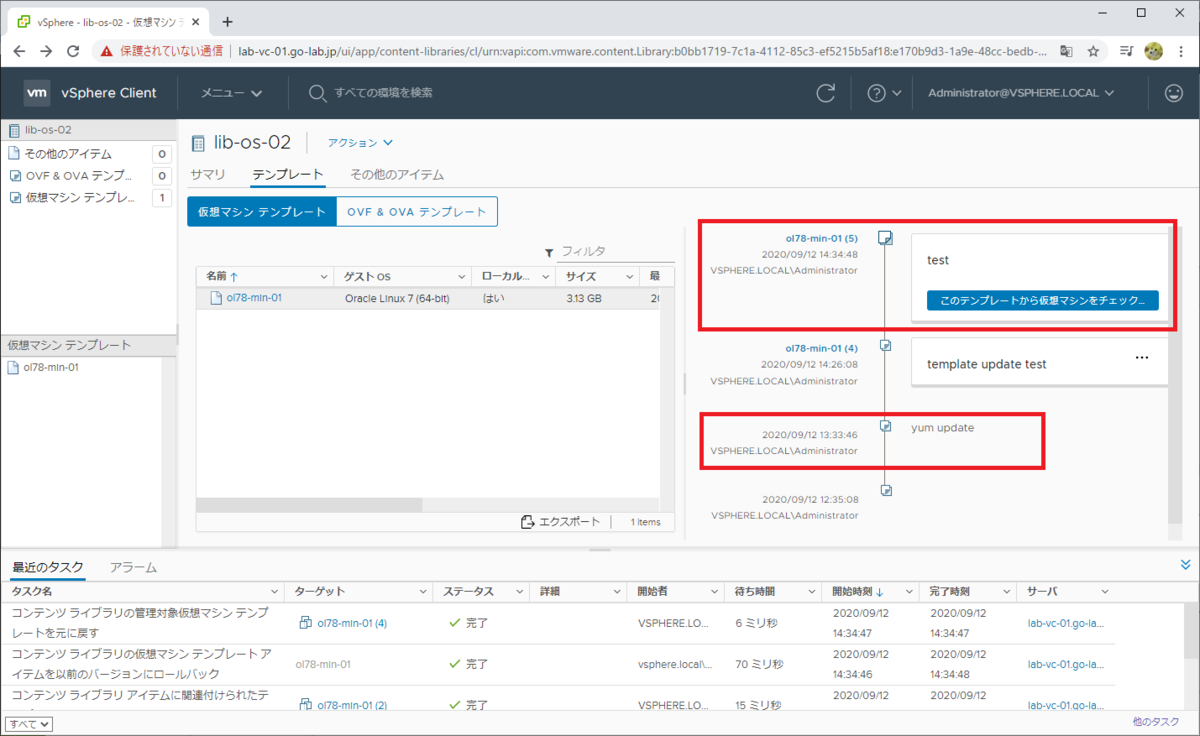Open the Chrome three-dot menu
The height and width of the screenshot is (736, 1200).
tap(1181, 50)
